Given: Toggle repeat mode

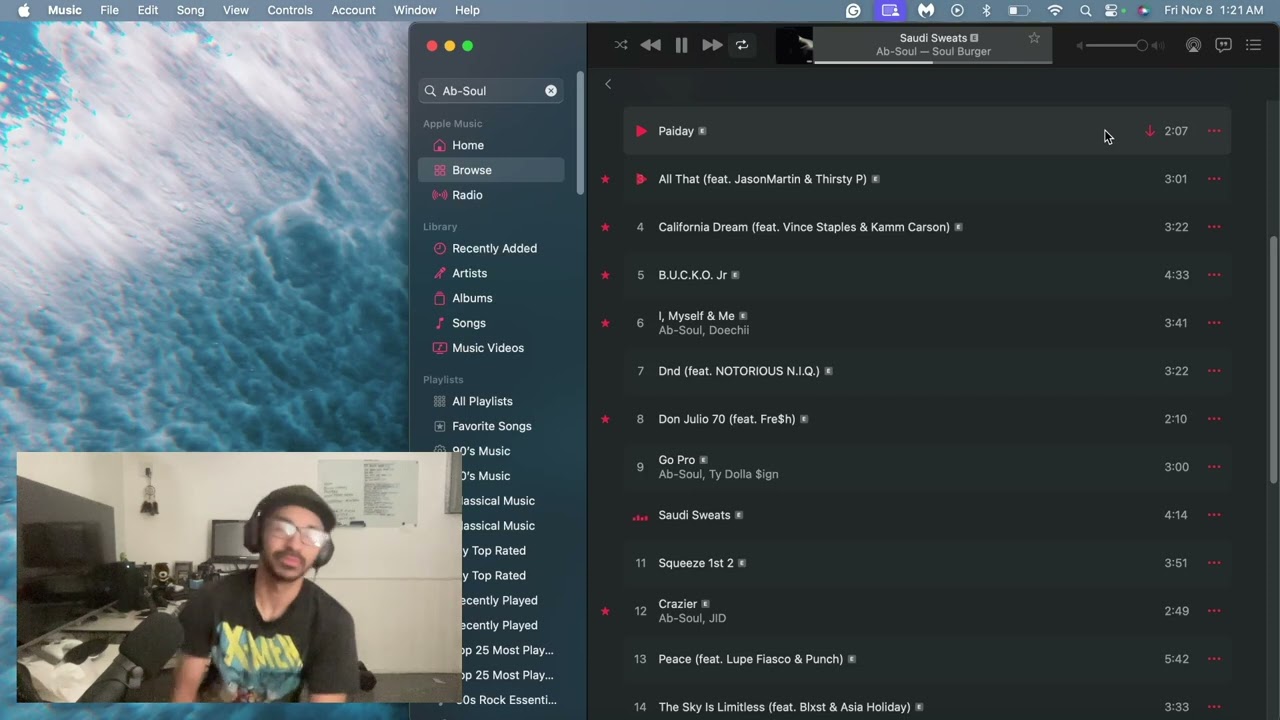Looking at the screenshot, I should [742, 45].
